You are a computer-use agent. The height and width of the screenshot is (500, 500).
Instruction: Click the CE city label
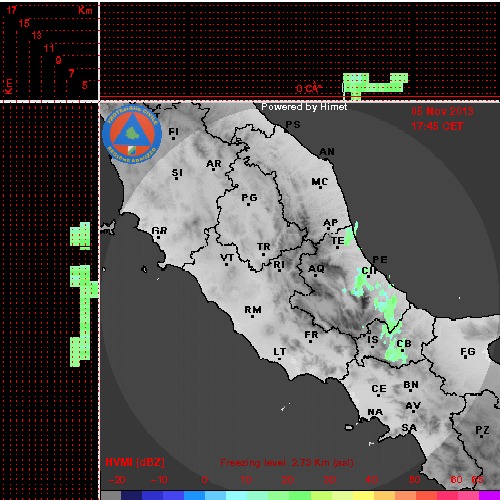[x=379, y=389]
